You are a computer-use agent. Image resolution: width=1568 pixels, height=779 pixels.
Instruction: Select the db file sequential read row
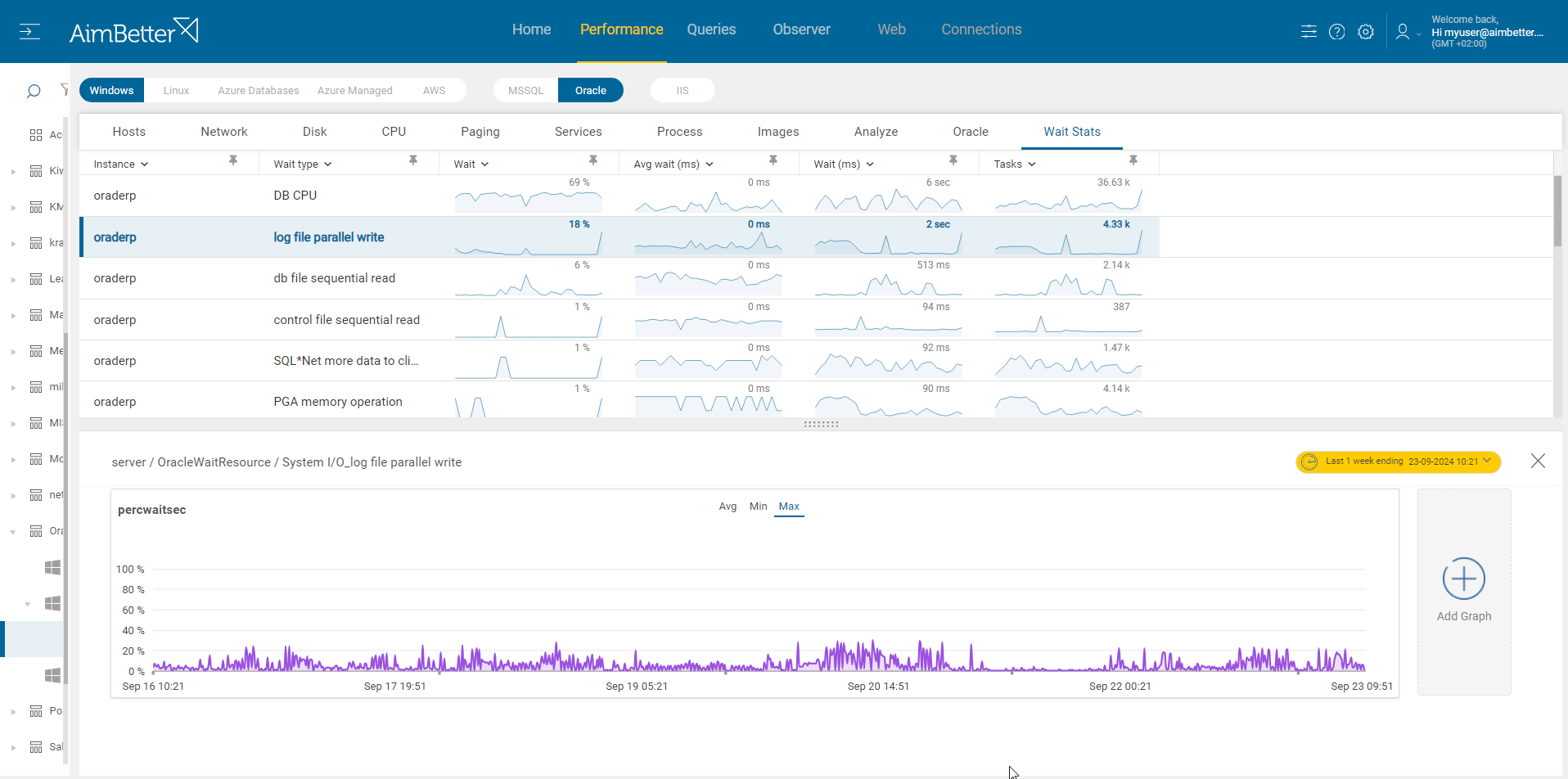(619, 278)
